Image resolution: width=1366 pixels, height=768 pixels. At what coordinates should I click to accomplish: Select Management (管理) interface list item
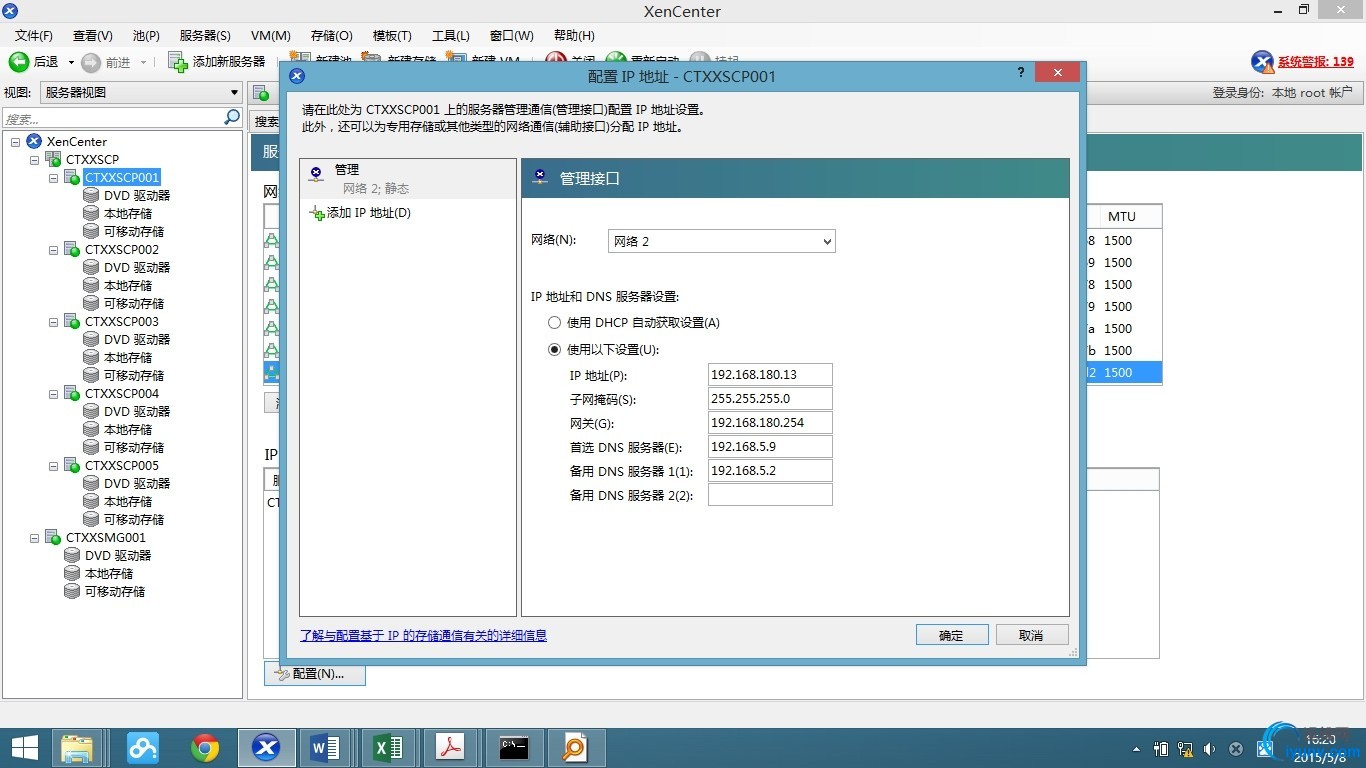(x=408, y=179)
